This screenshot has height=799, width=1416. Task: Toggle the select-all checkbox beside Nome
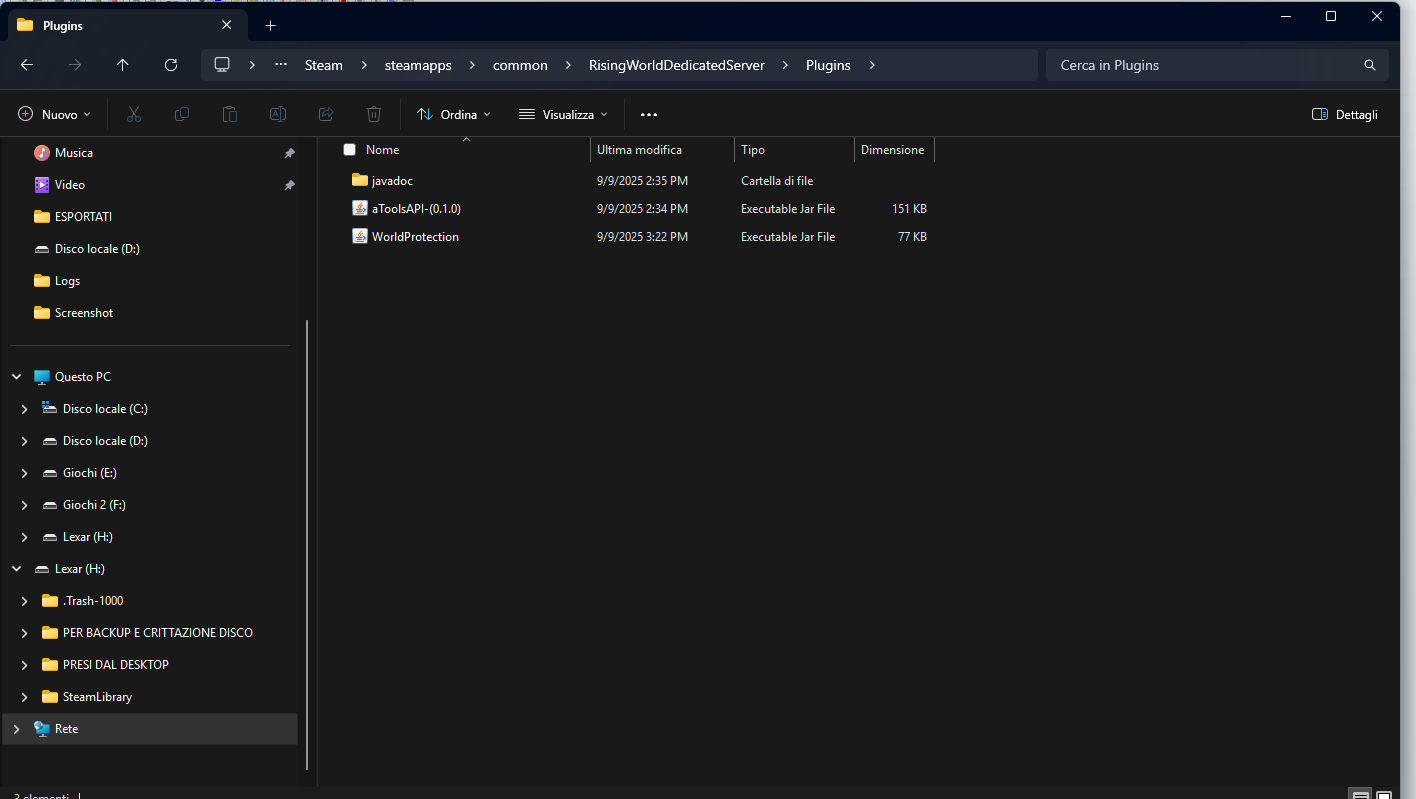point(349,150)
